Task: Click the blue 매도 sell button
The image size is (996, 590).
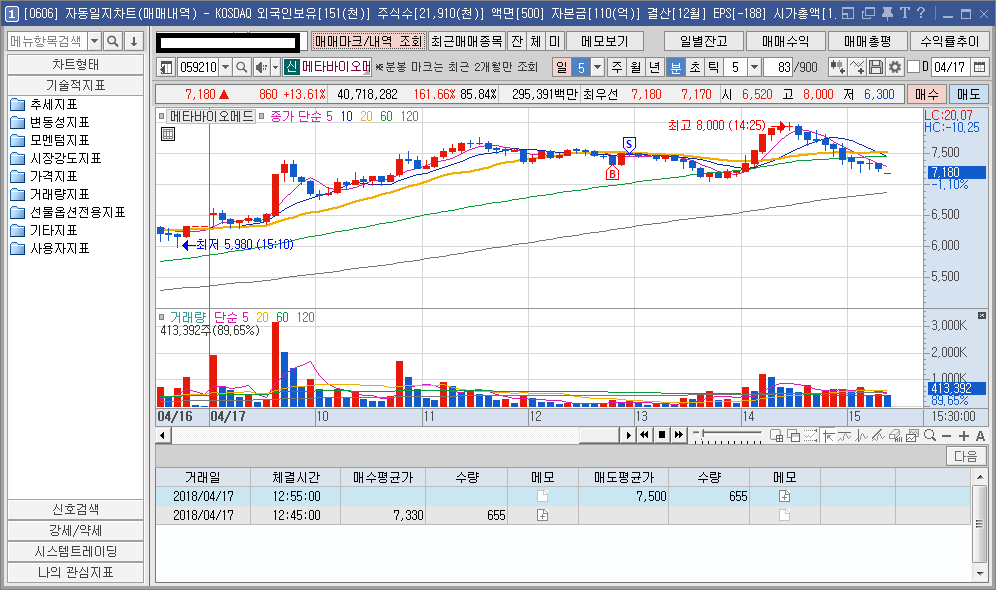Action: pyautogui.click(x=968, y=95)
